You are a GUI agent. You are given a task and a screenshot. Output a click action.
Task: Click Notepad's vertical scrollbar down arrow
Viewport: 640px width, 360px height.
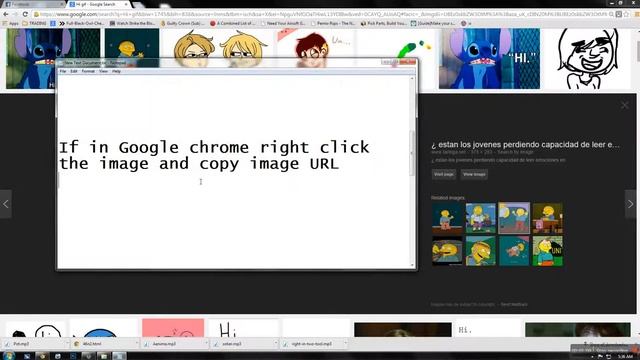(x=412, y=265)
